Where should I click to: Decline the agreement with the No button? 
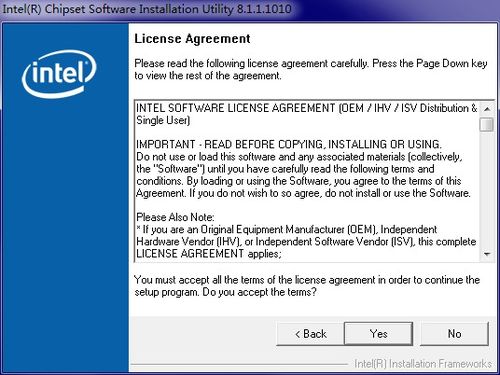pyautogui.click(x=454, y=334)
